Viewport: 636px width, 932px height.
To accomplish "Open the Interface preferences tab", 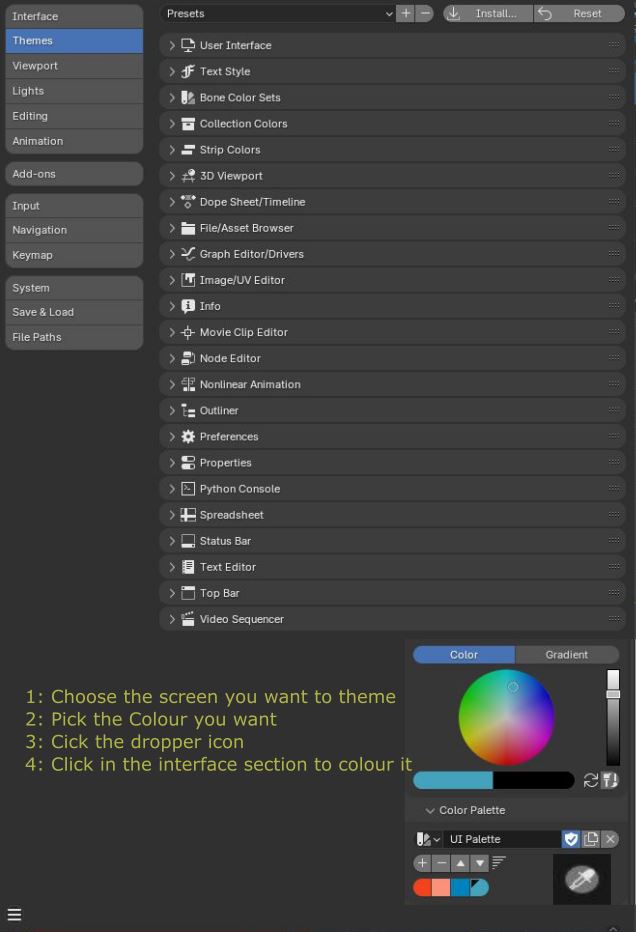I will [x=74, y=16].
